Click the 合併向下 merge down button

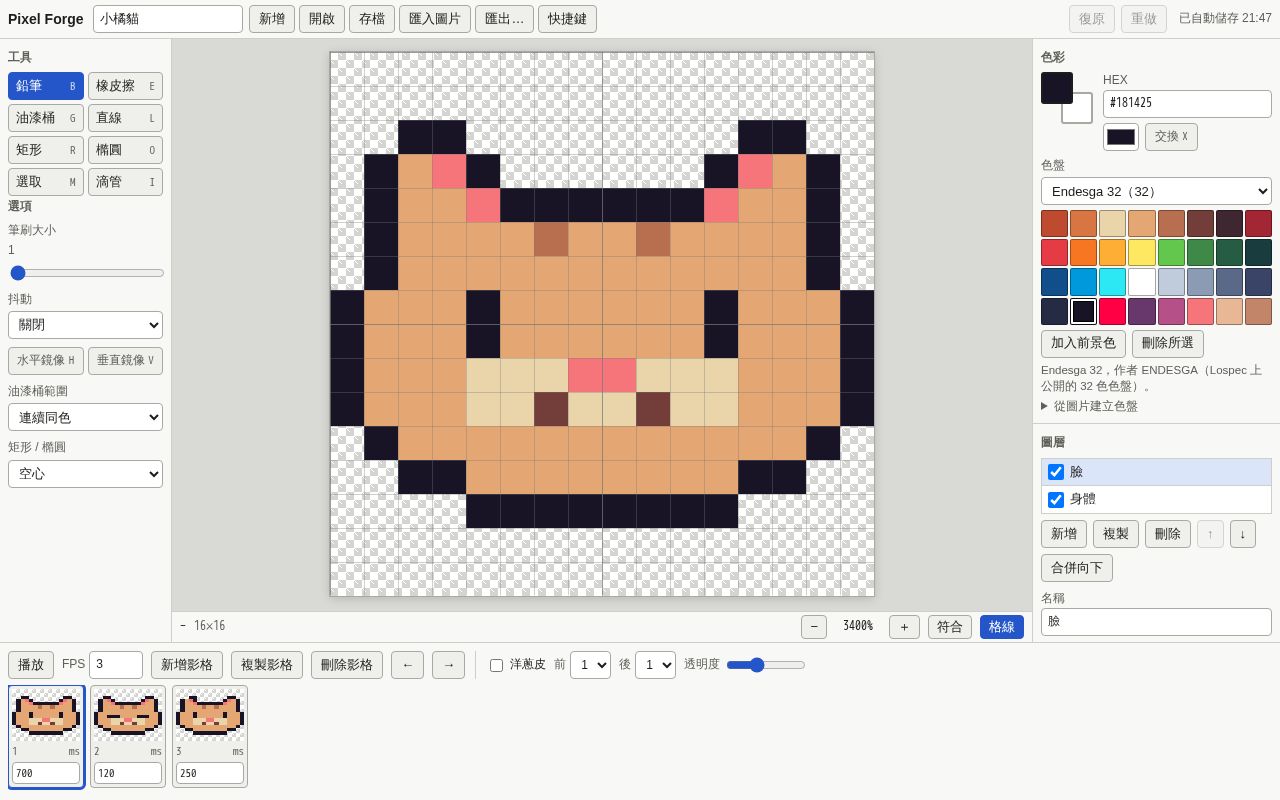[1077, 568]
